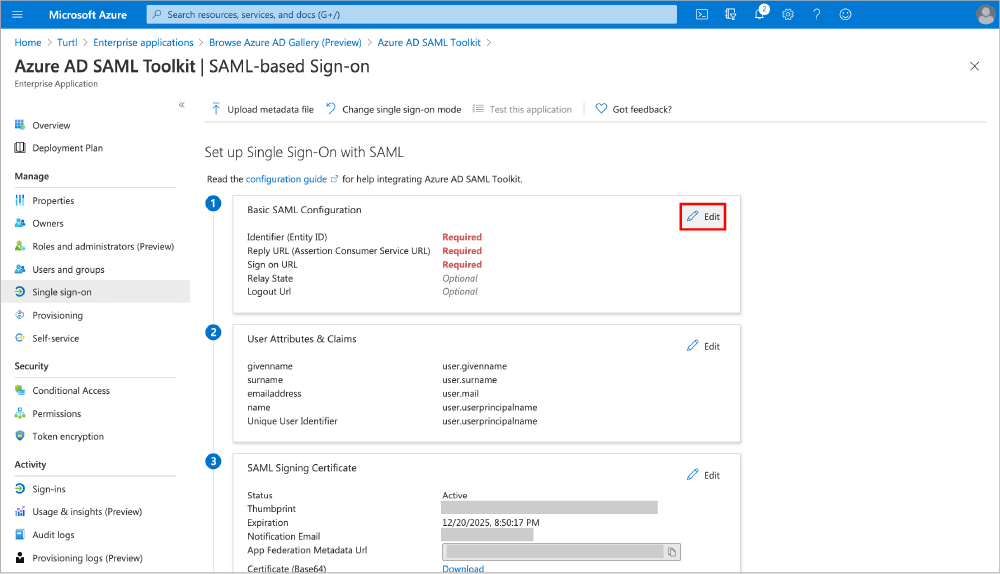This screenshot has width=1000, height=574.
Task: Click the user account avatar
Action: click(984, 14)
